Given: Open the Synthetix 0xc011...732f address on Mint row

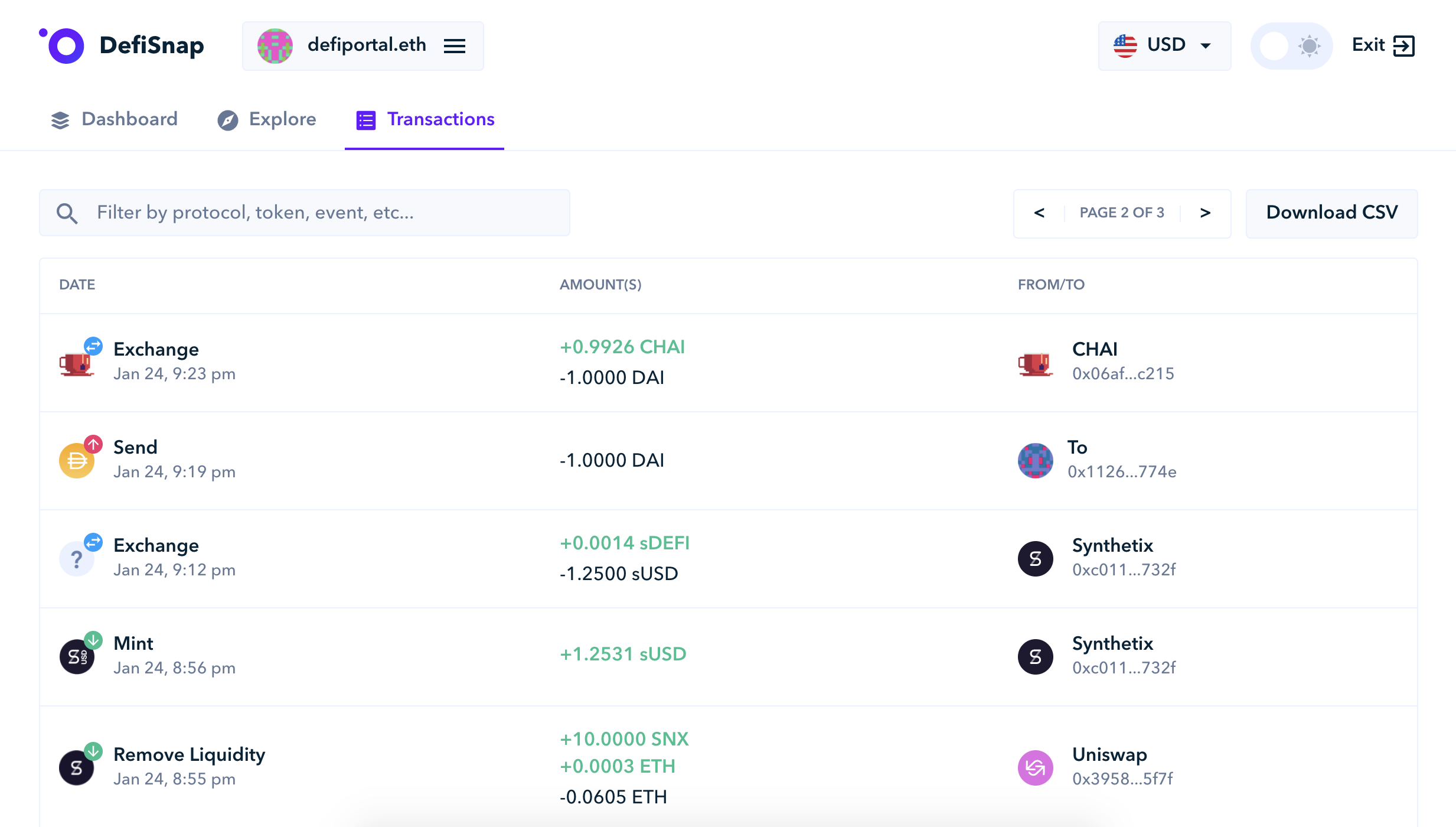Looking at the screenshot, I should pos(1124,668).
